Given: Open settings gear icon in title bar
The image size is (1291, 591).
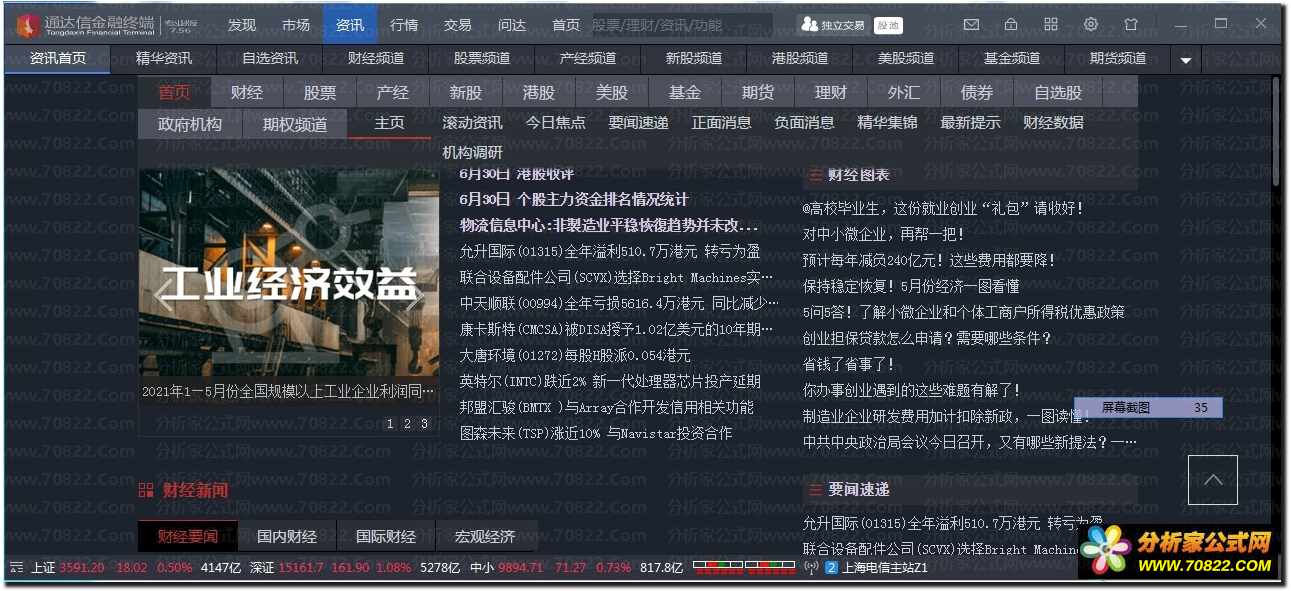Looking at the screenshot, I should [1091, 24].
